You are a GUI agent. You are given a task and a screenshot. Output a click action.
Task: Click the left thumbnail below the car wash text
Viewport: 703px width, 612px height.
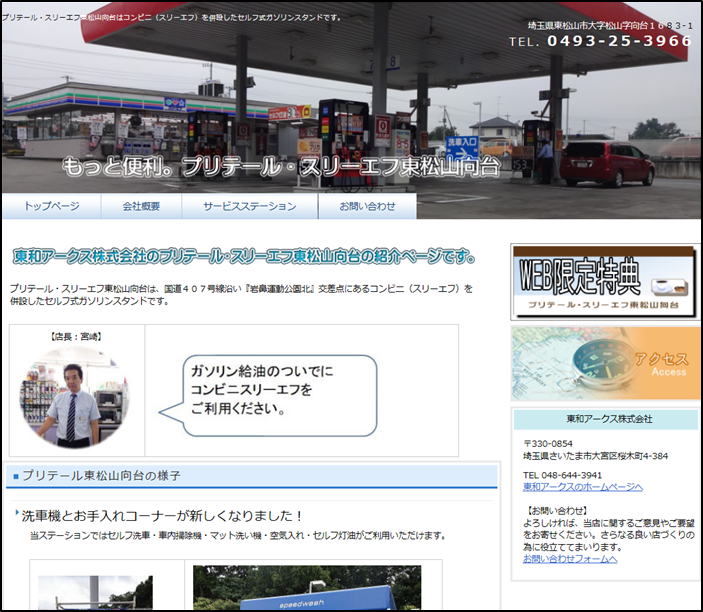(95, 592)
